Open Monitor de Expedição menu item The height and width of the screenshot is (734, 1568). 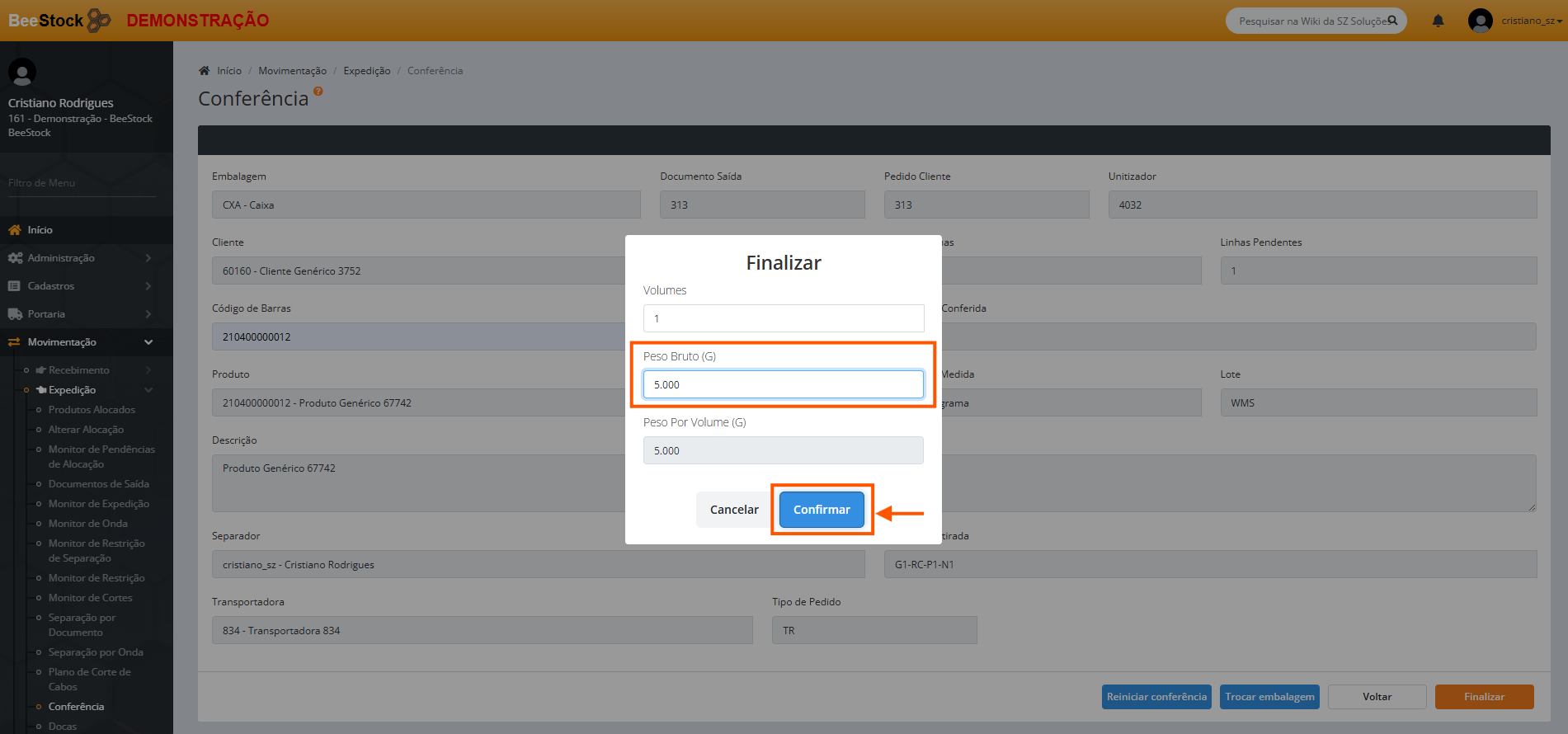point(98,504)
